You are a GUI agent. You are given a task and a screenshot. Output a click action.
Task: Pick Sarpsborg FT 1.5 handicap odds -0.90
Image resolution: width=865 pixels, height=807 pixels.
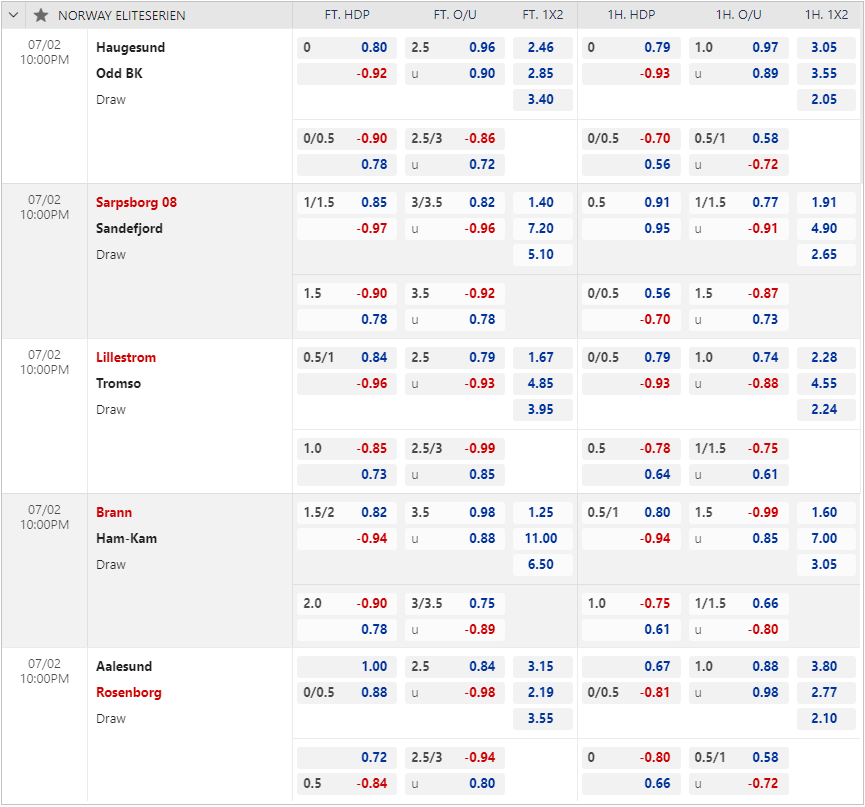[x=347, y=293]
